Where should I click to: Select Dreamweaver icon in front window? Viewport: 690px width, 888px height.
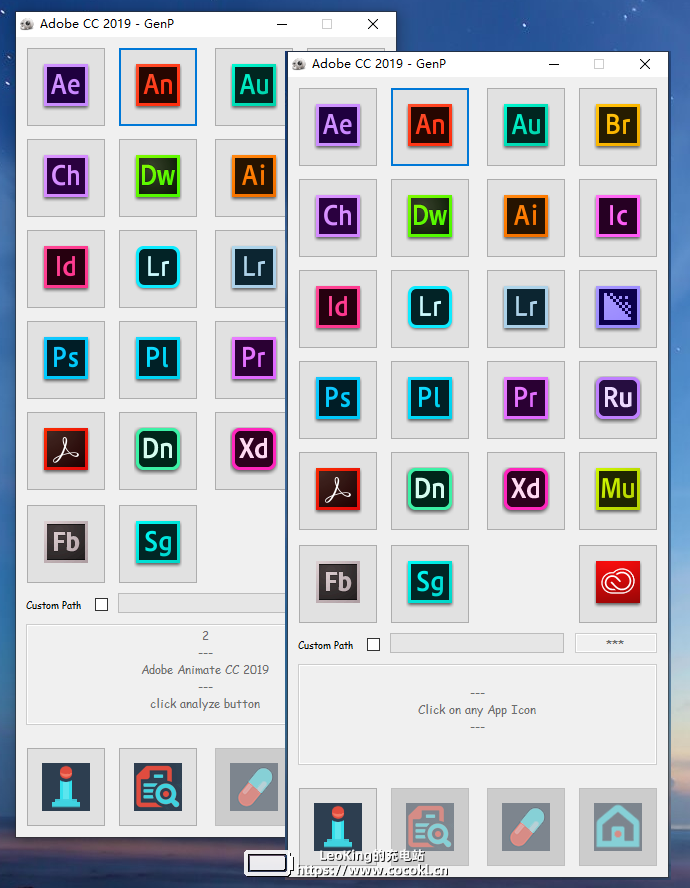click(429, 217)
